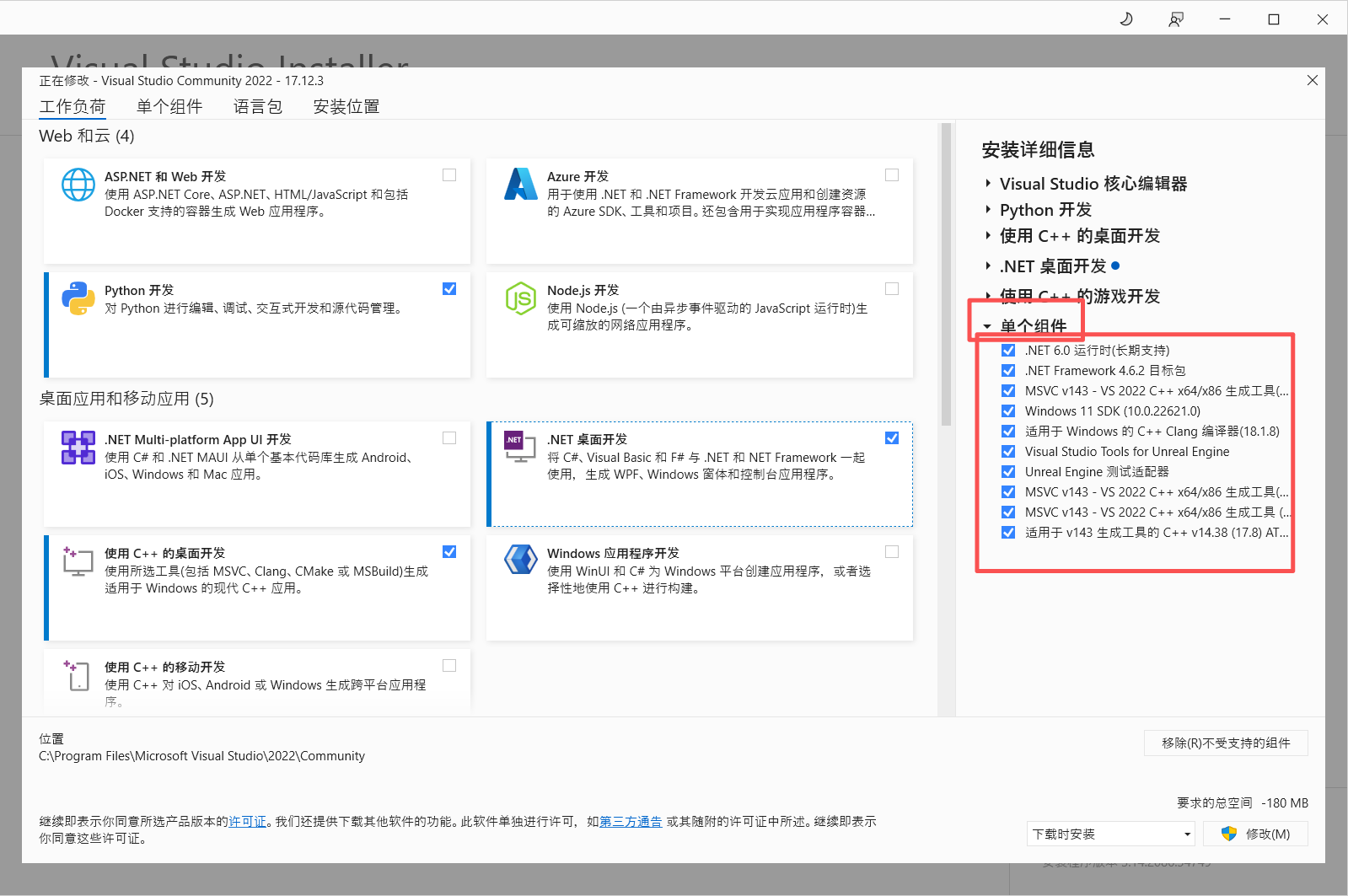Expand Visual Studio core editor details
The width and height of the screenshot is (1348, 896).
click(x=988, y=184)
